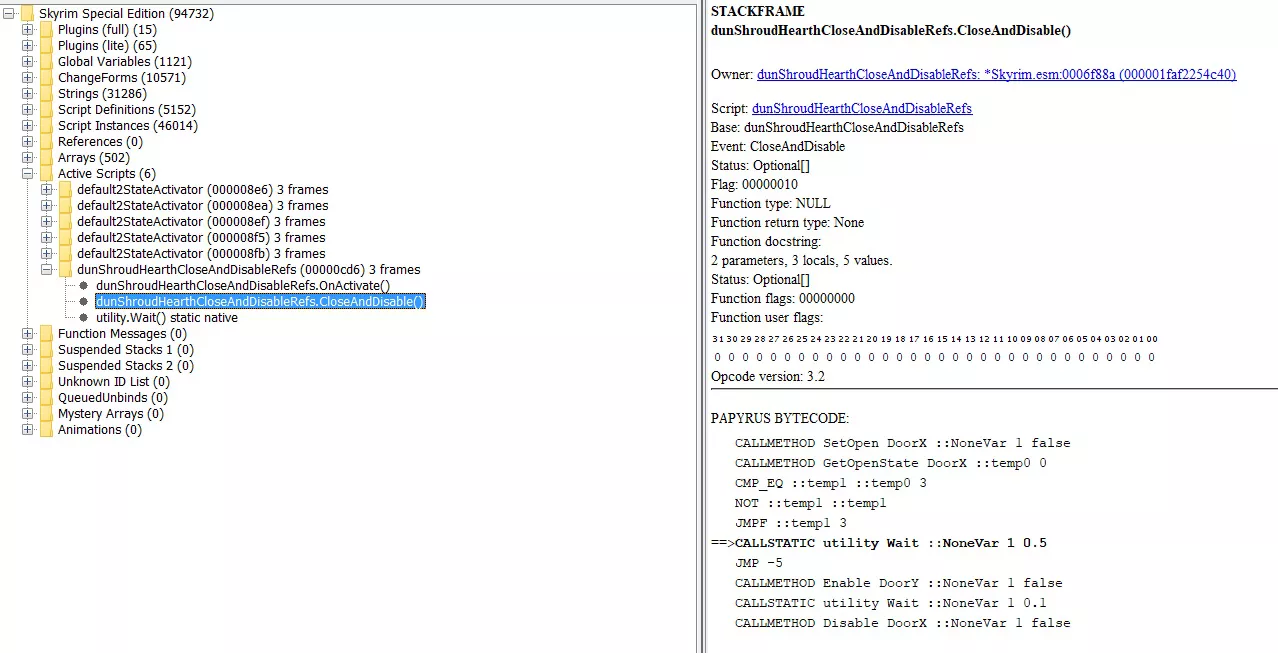Expand the Script Instances node
Image resolution: width=1278 pixels, height=653 pixels.
(27, 126)
